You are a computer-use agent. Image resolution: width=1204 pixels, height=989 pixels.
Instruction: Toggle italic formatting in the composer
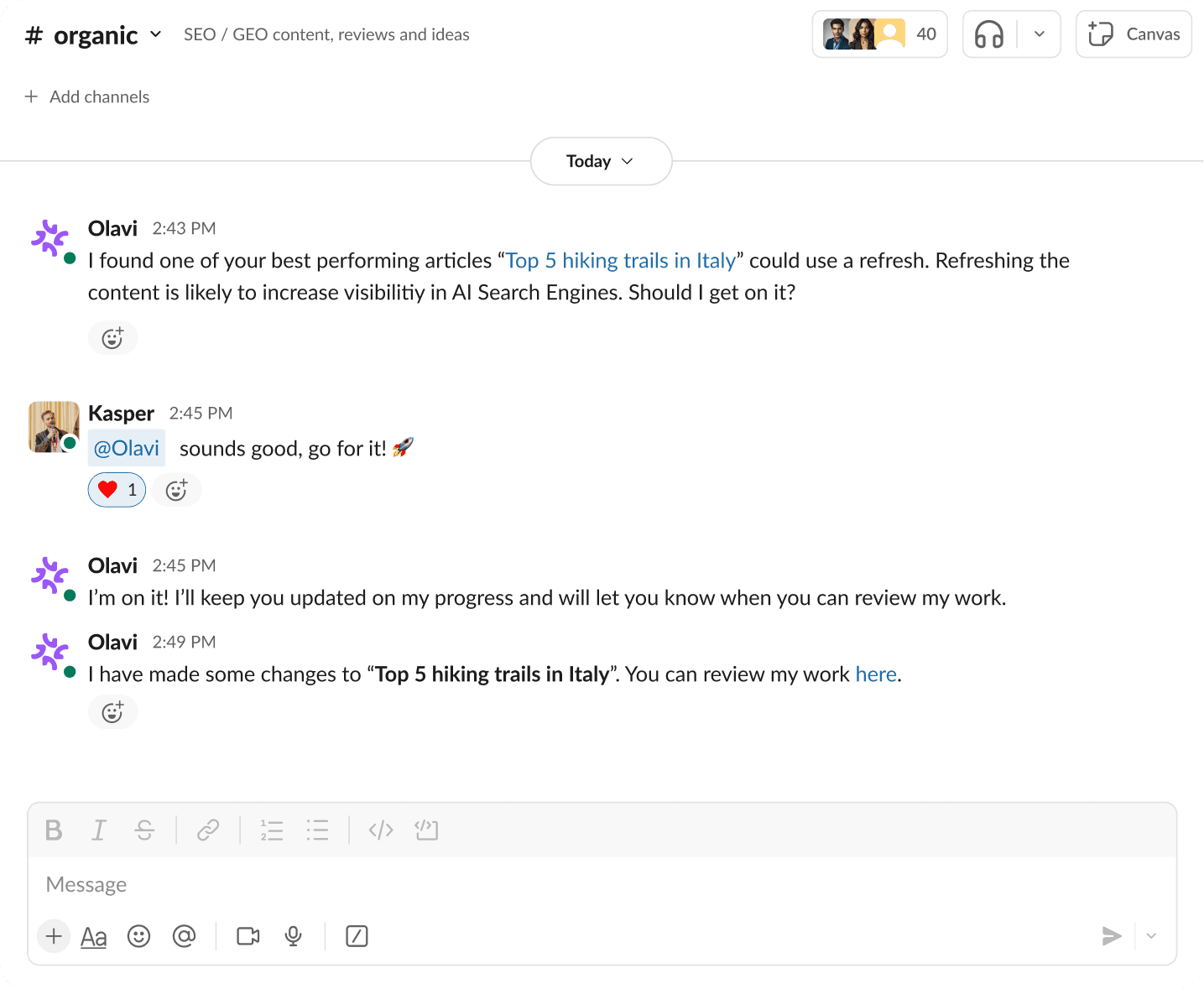pyautogui.click(x=98, y=830)
